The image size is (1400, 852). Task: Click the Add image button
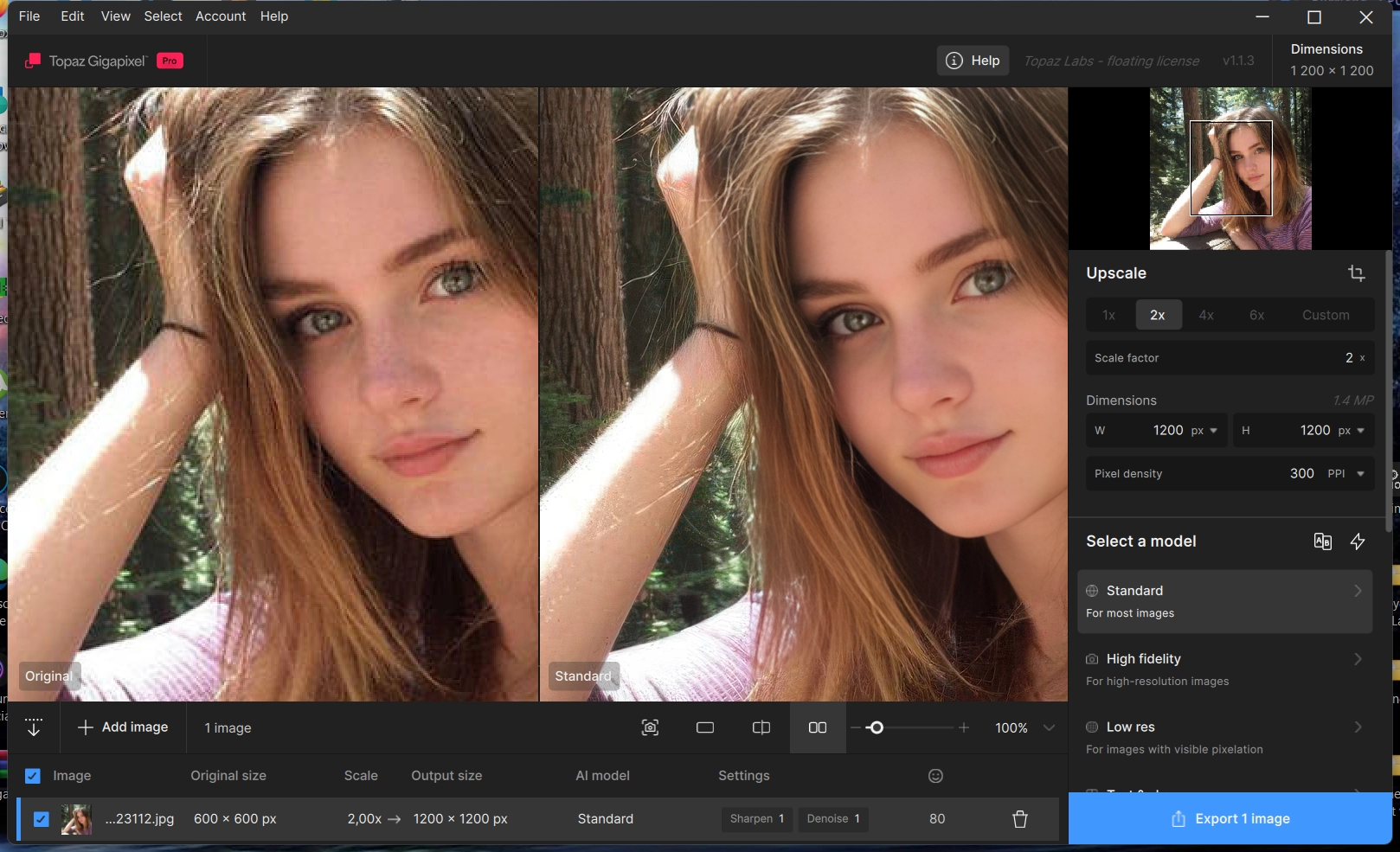point(123,727)
